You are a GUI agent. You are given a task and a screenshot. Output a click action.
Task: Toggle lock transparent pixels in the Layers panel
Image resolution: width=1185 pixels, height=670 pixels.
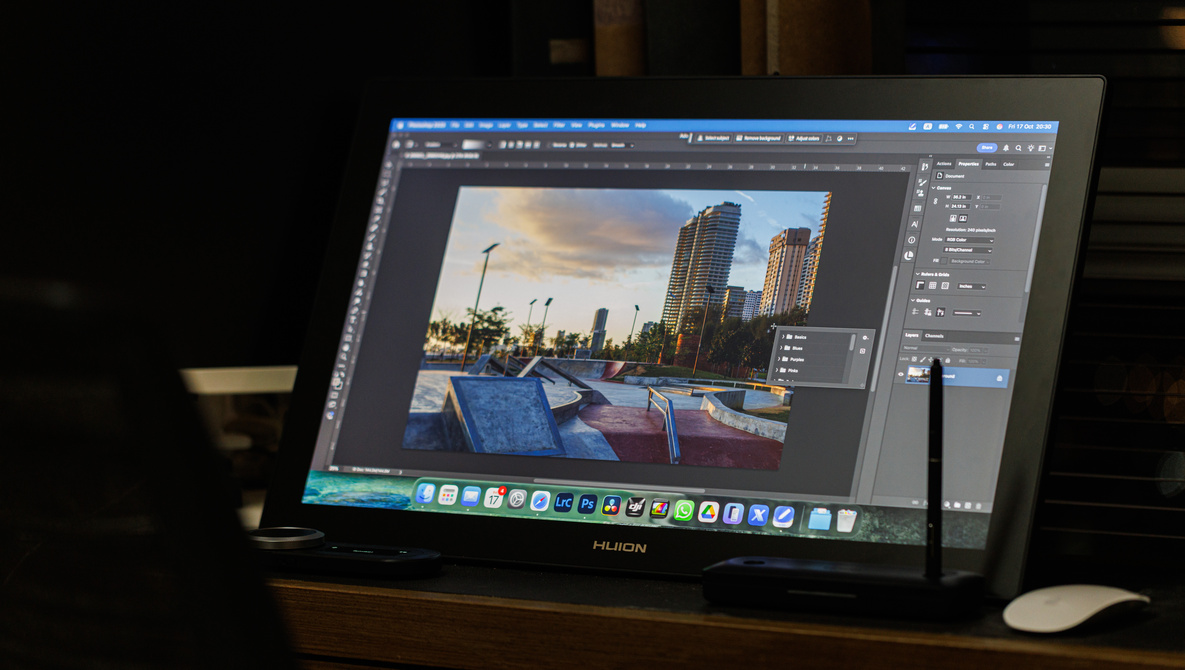pos(913,357)
